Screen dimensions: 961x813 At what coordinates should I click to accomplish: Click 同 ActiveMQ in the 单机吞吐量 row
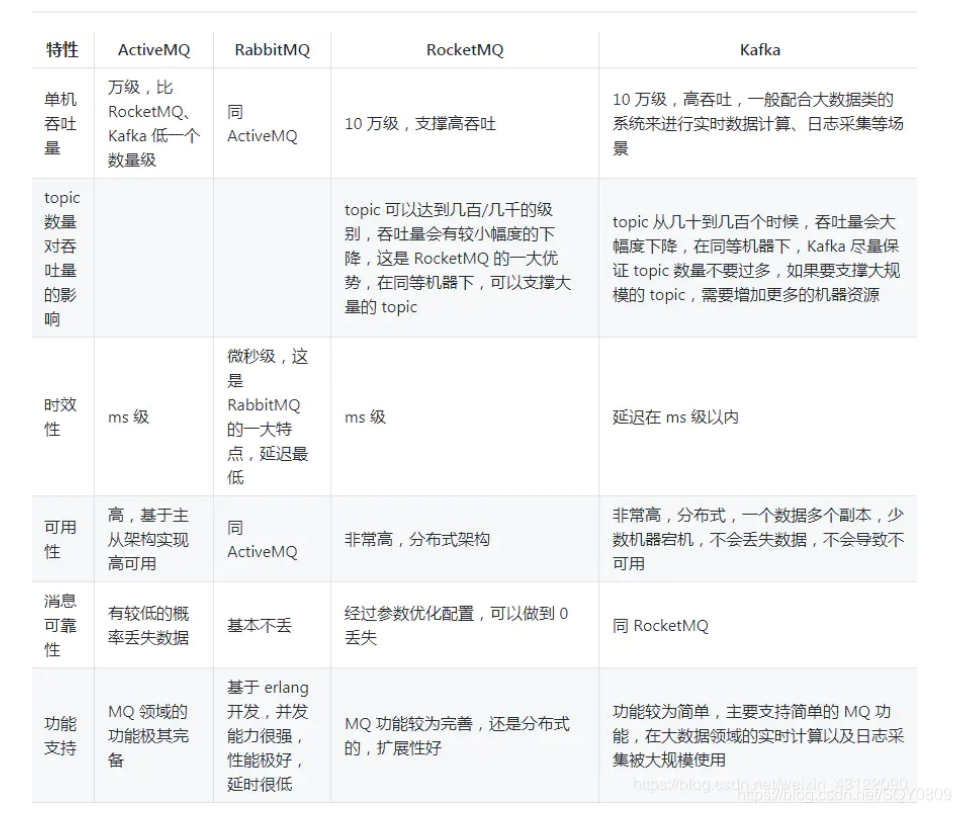pos(262,124)
